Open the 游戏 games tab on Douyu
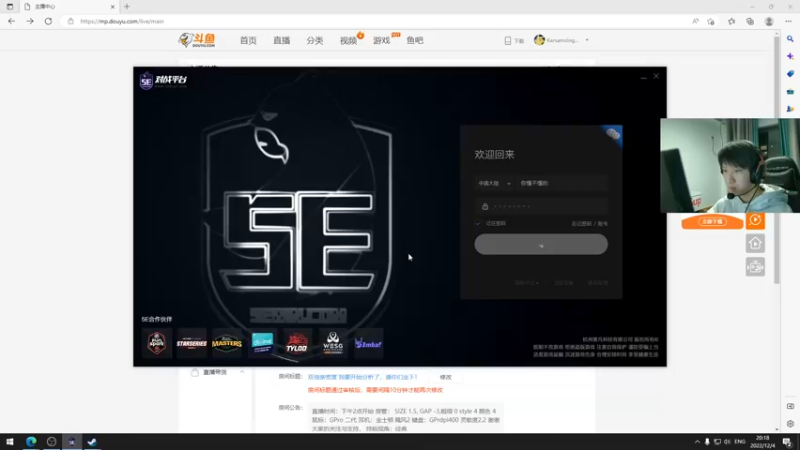 tap(382, 40)
